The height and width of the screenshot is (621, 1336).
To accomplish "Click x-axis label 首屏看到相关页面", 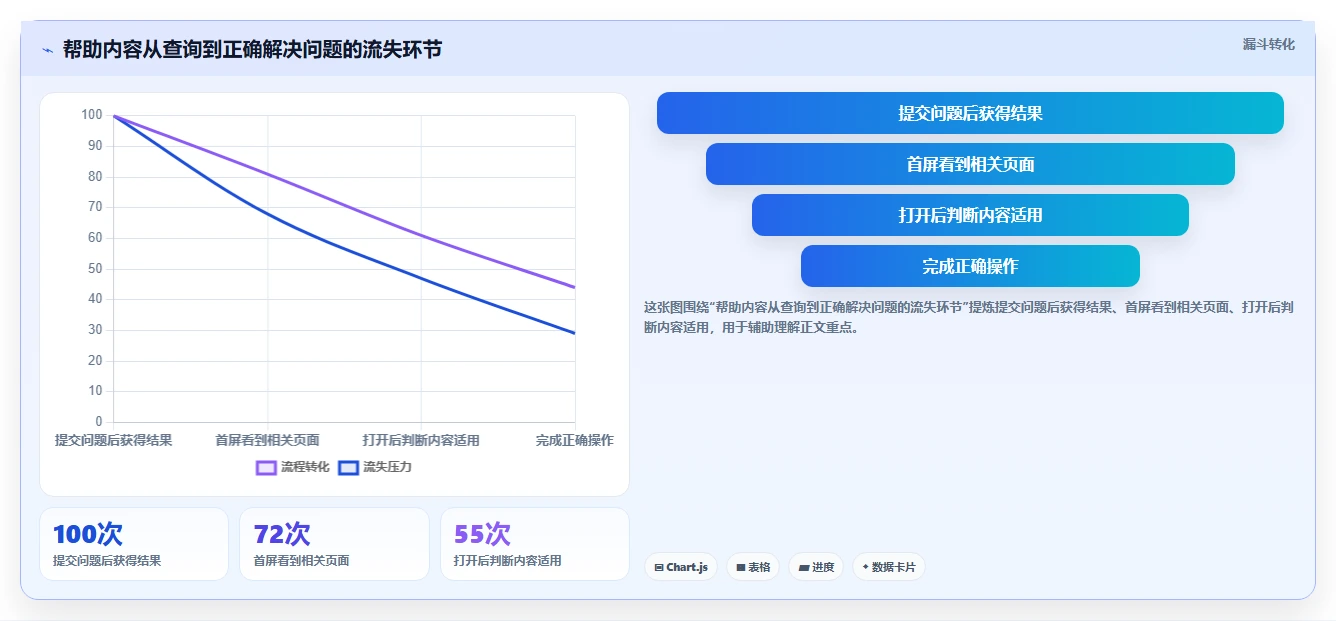I will (x=267, y=440).
